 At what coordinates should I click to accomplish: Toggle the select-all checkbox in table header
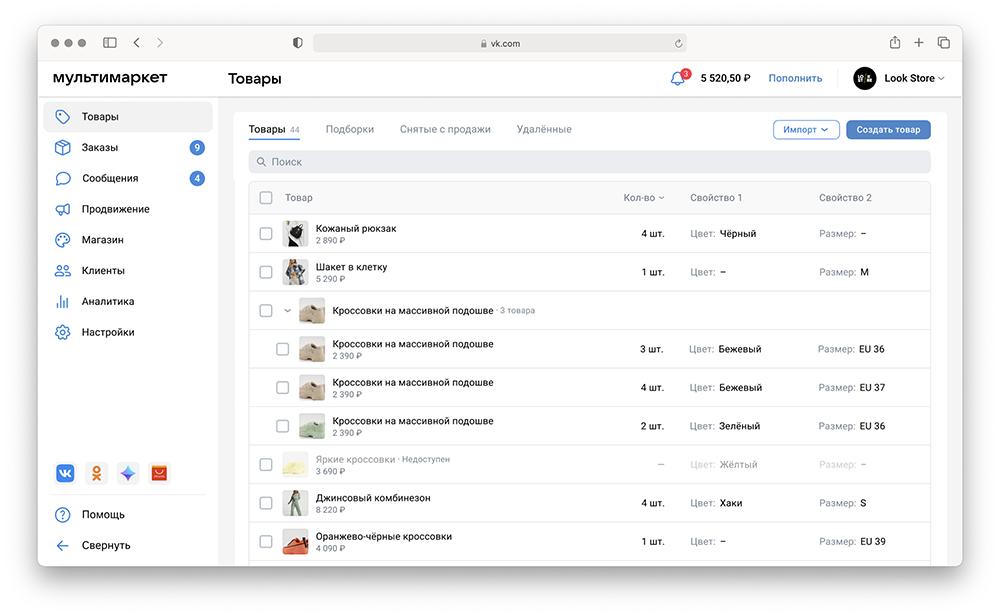(x=266, y=198)
